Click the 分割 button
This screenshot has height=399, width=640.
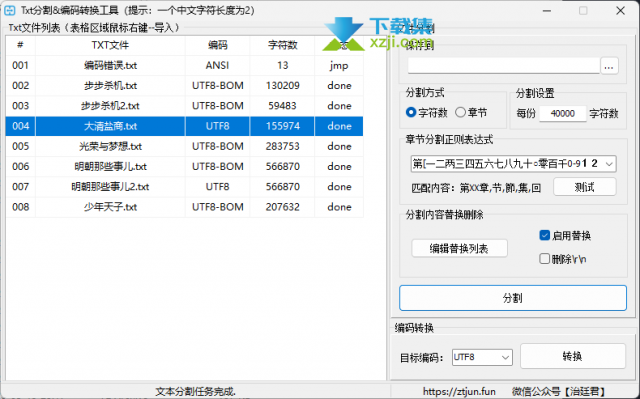coord(513,298)
